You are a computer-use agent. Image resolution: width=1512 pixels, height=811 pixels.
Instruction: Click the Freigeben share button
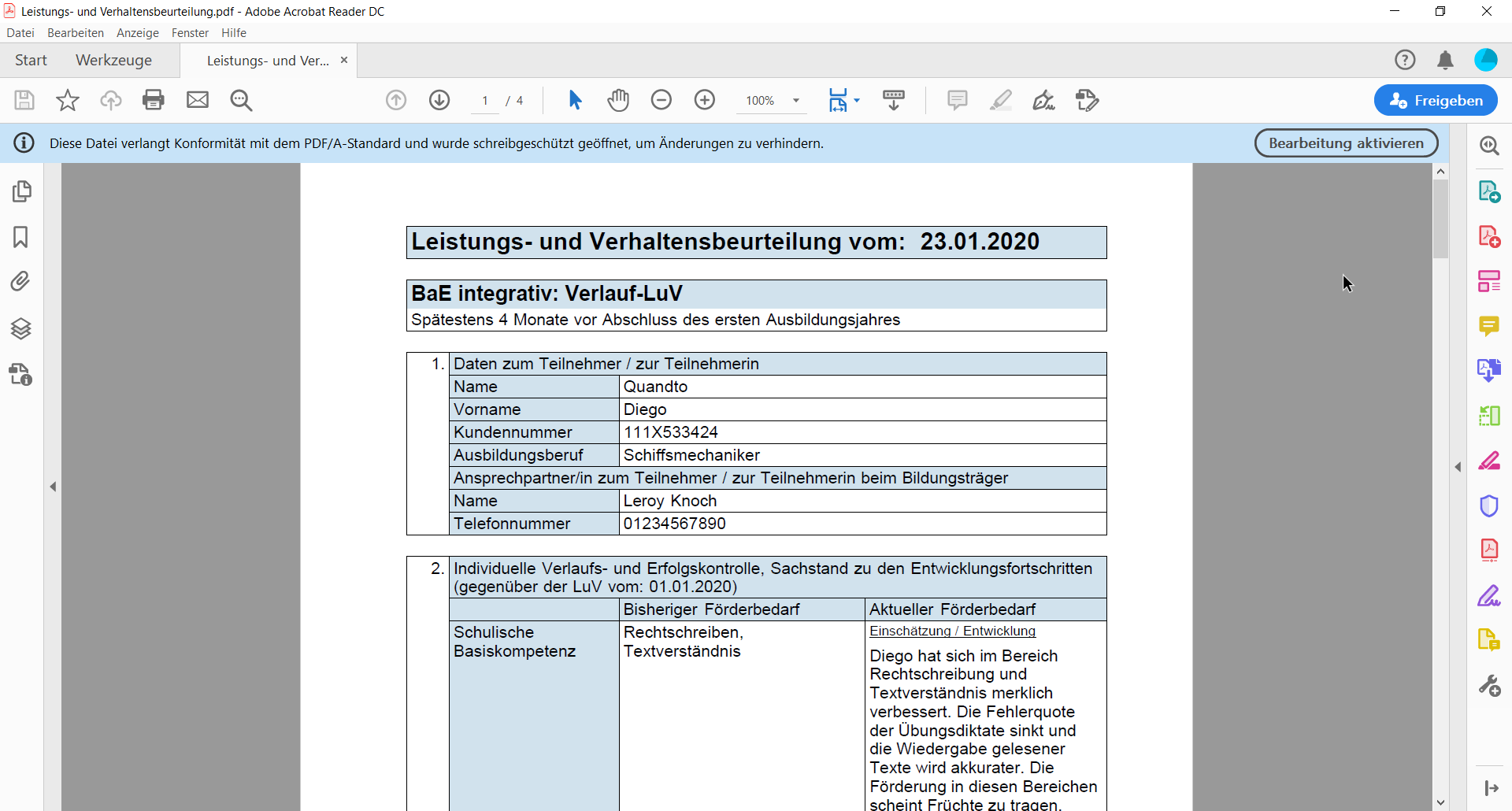pos(1436,100)
